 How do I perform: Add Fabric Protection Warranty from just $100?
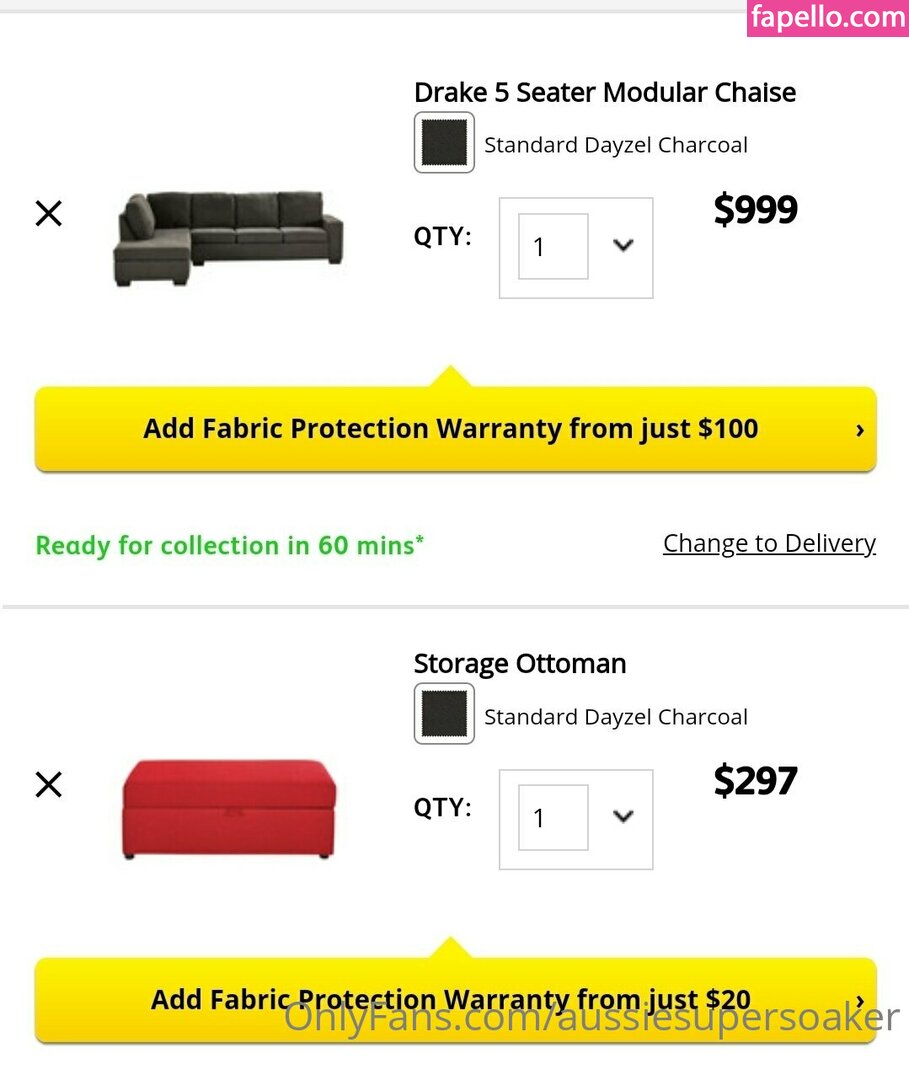(455, 429)
